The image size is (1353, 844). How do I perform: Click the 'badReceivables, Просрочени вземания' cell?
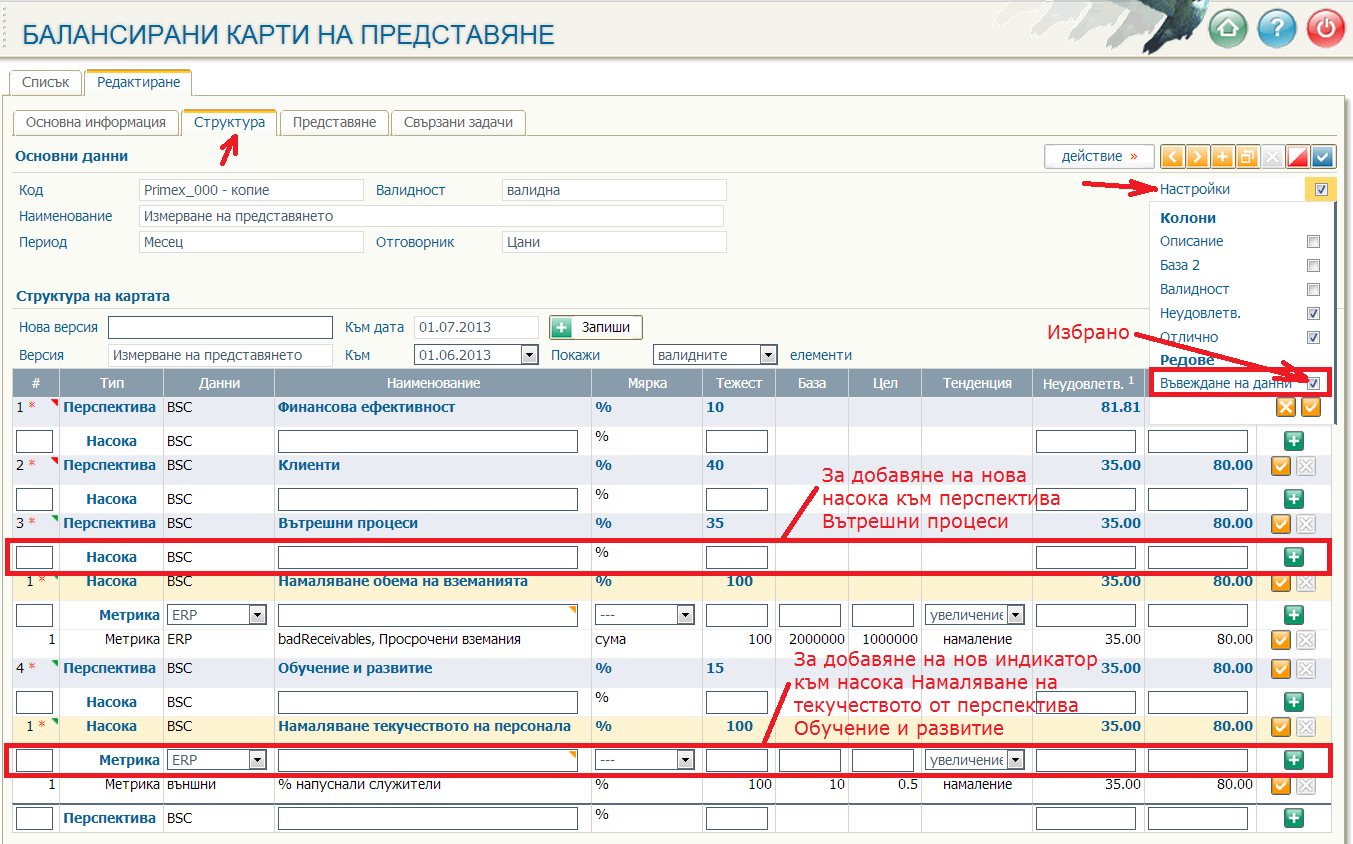coord(399,639)
